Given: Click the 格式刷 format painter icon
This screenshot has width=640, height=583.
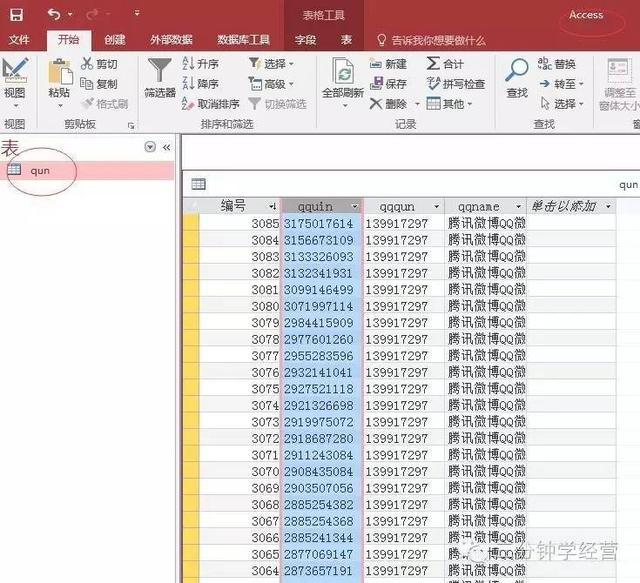Looking at the screenshot, I should (x=87, y=104).
